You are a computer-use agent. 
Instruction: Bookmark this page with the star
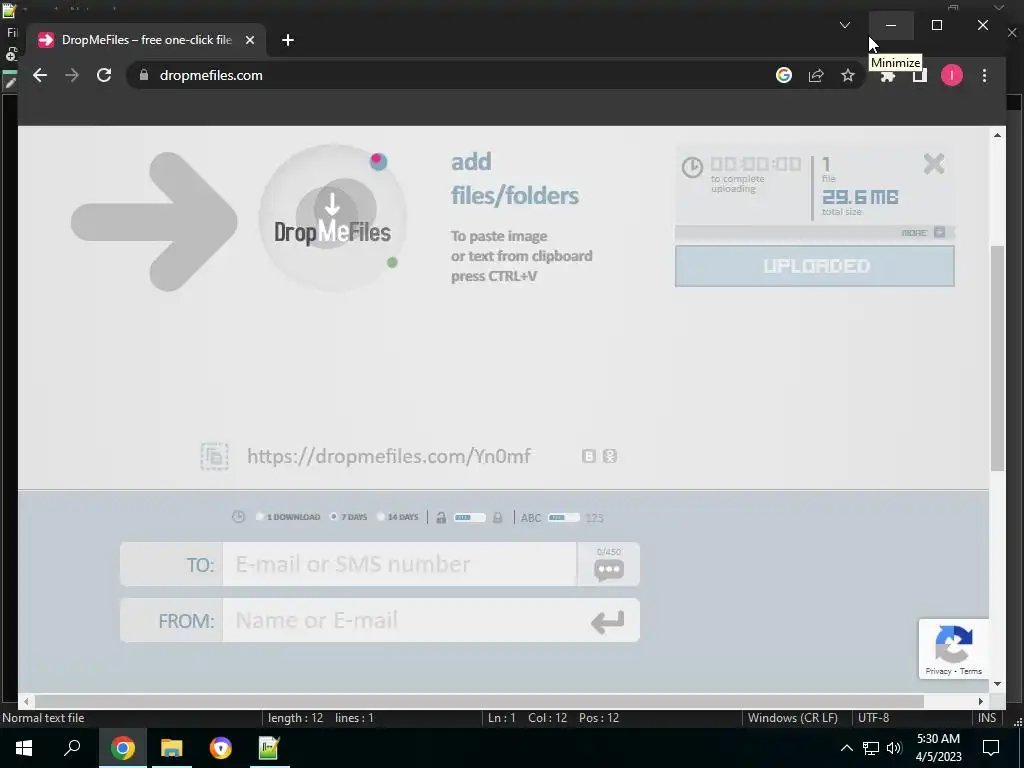848,75
